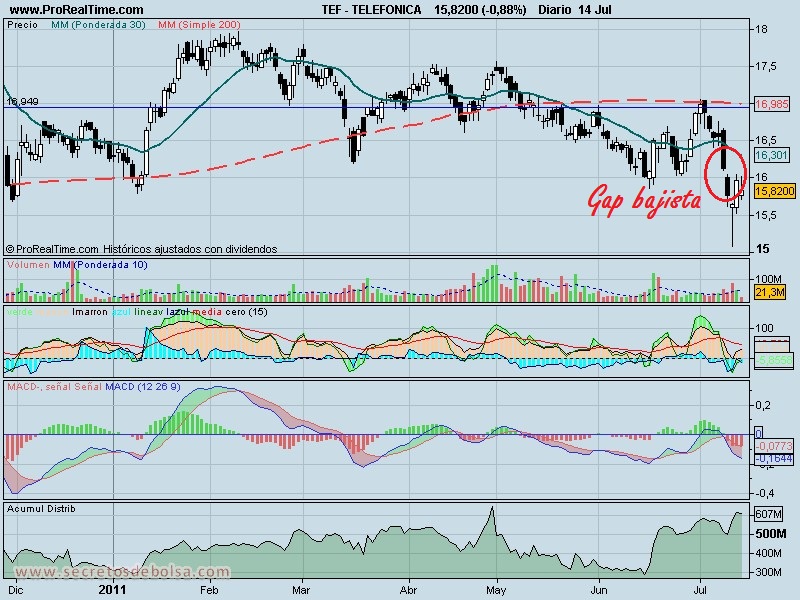
Task: Click the Feb date axis label
Action: click(209, 590)
